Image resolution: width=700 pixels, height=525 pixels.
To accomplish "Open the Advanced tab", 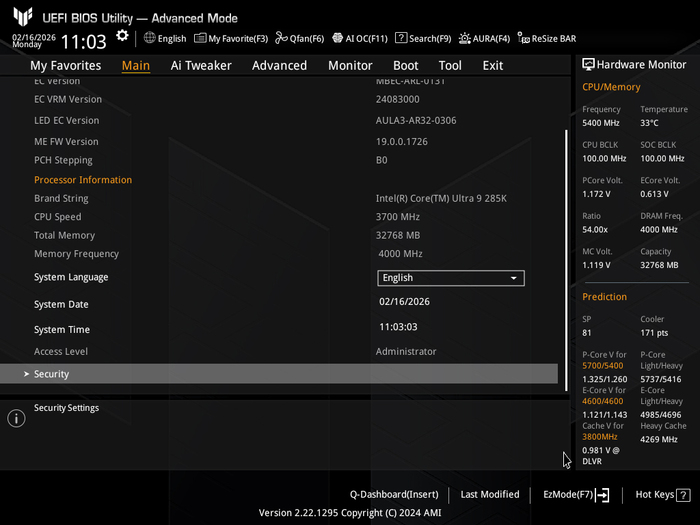I will tap(279, 65).
